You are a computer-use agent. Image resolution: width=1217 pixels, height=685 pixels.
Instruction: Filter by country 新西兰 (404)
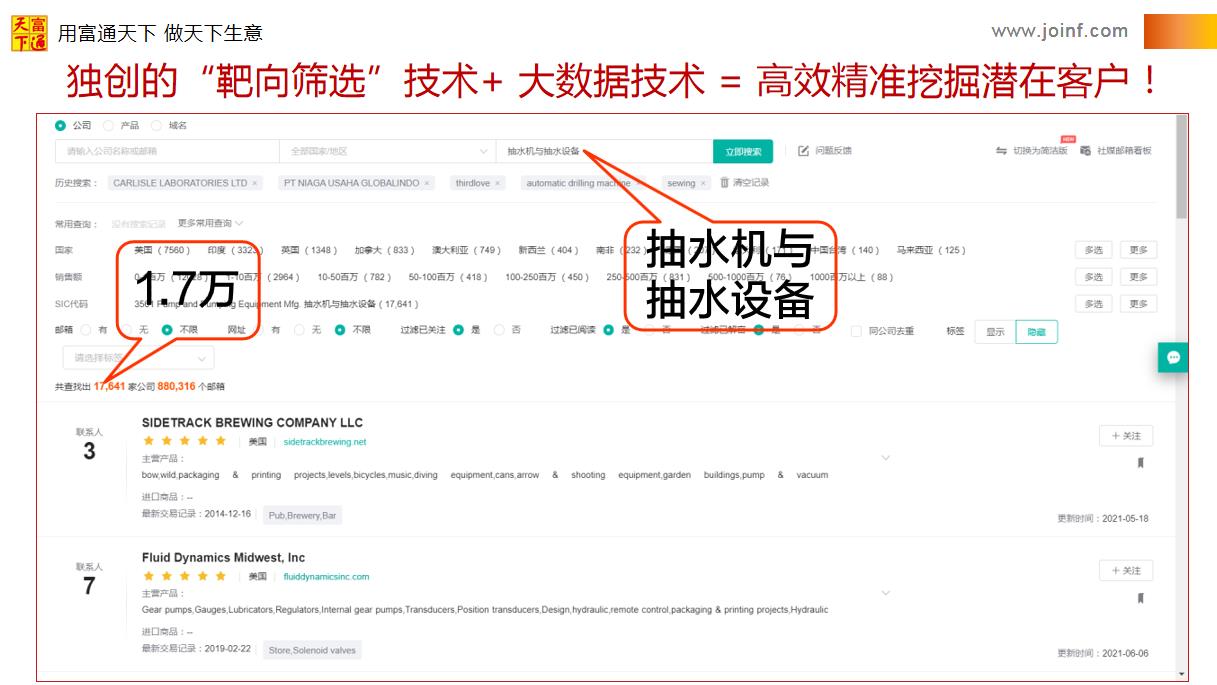click(x=548, y=250)
